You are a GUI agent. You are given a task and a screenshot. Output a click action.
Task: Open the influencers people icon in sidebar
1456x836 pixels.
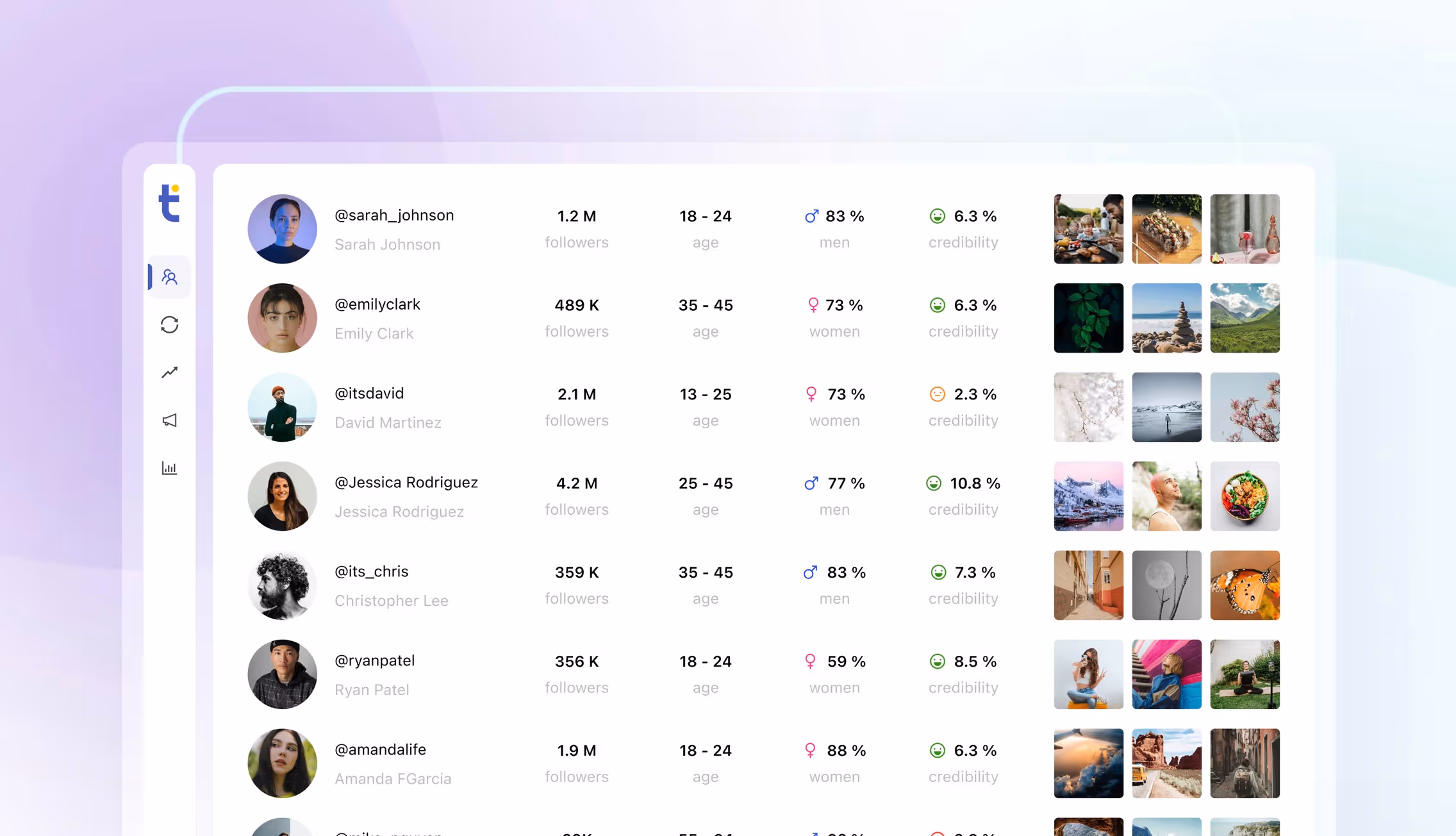pos(169,277)
